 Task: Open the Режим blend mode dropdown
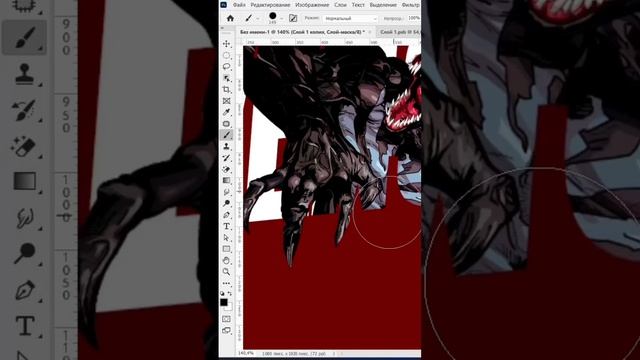(x=350, y=18)
